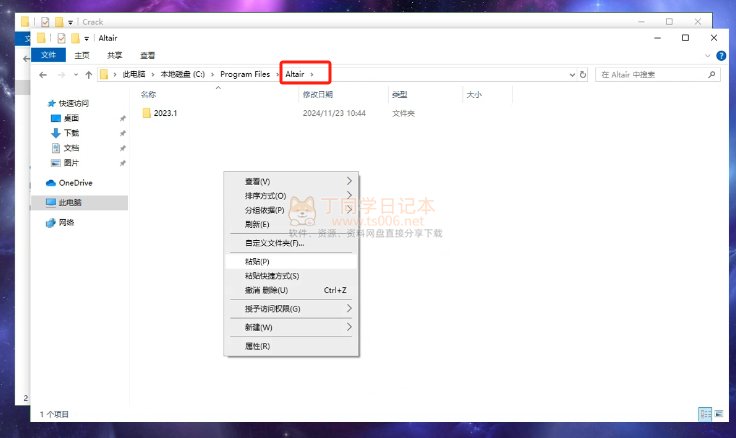Select OneDrive in the navigation pane
Viewport: 736px width, 438px height.
[75, 183]
